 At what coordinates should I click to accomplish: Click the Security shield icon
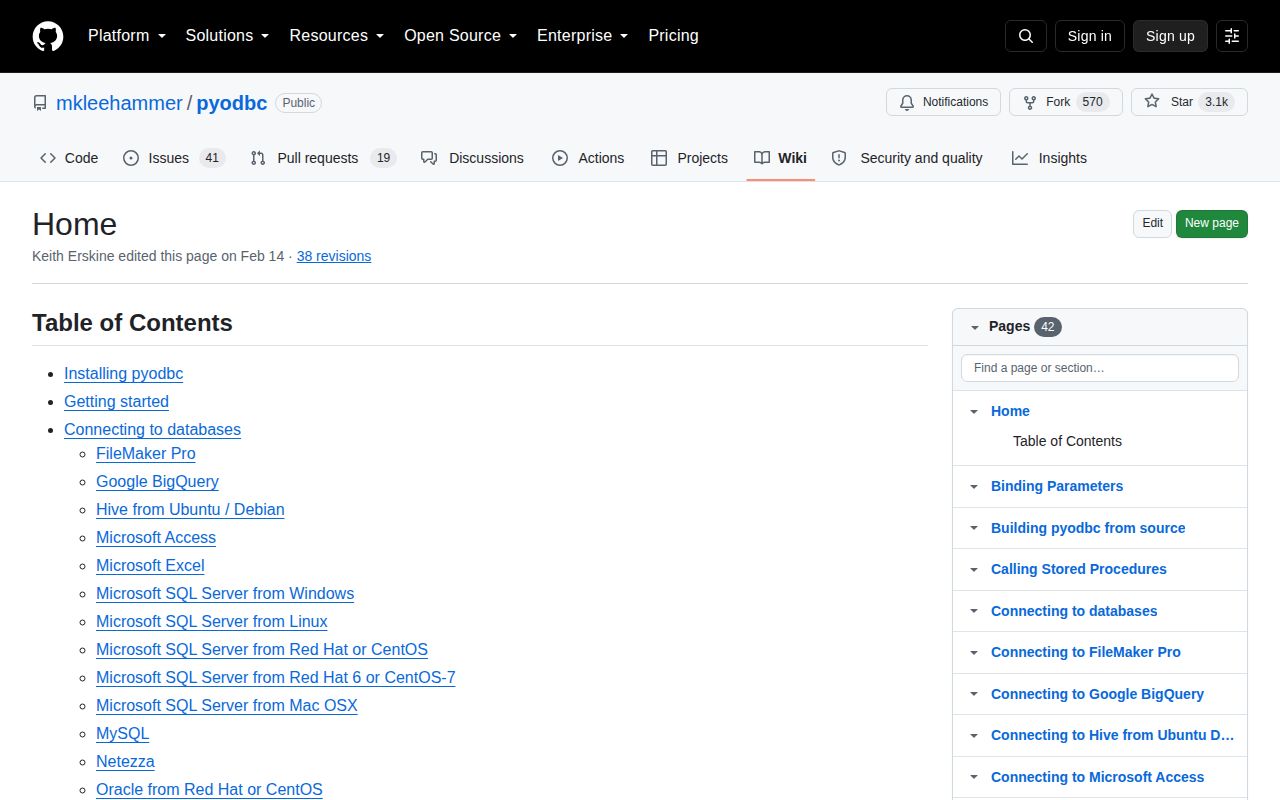[x=839, y=158]
